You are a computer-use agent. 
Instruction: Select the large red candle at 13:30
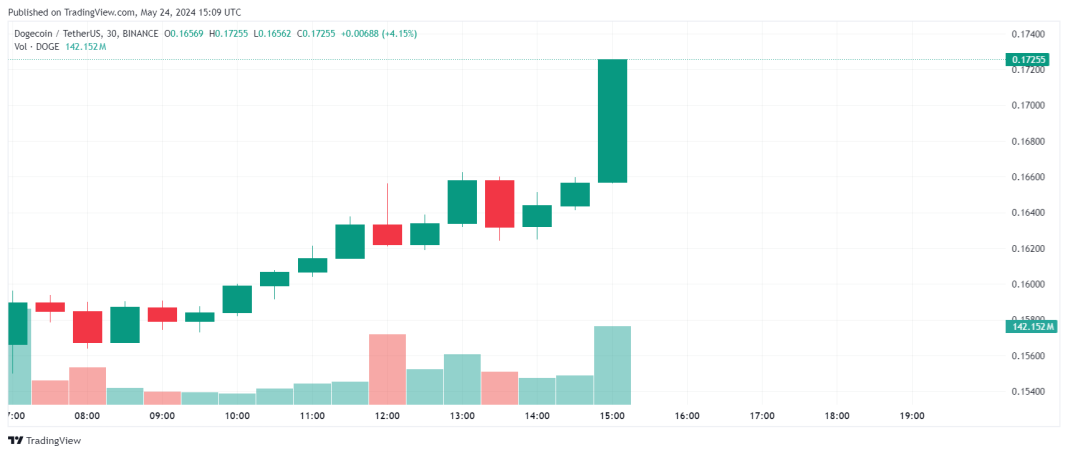point(499,203)
